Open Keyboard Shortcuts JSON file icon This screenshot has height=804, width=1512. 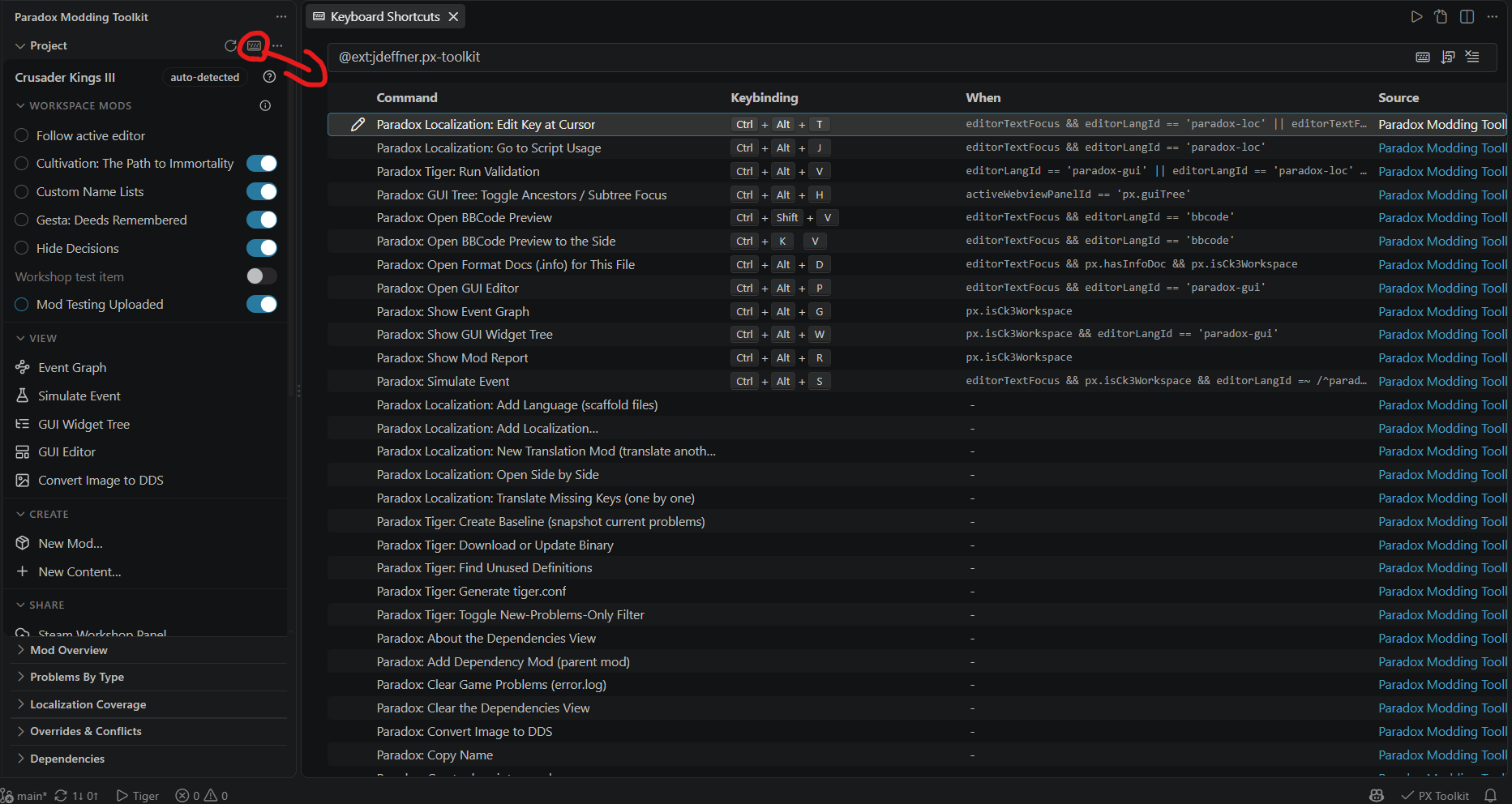(1441, 17)
